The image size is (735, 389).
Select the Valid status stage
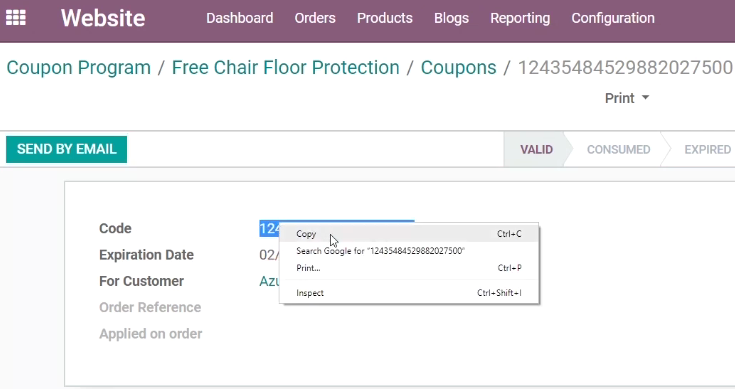point(536,150)
